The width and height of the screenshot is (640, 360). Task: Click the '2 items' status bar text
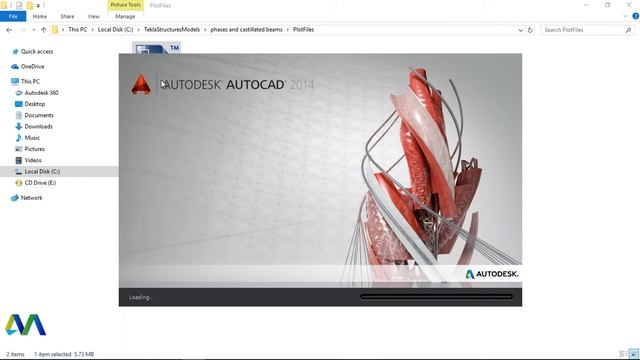click(x=16, y=354)
